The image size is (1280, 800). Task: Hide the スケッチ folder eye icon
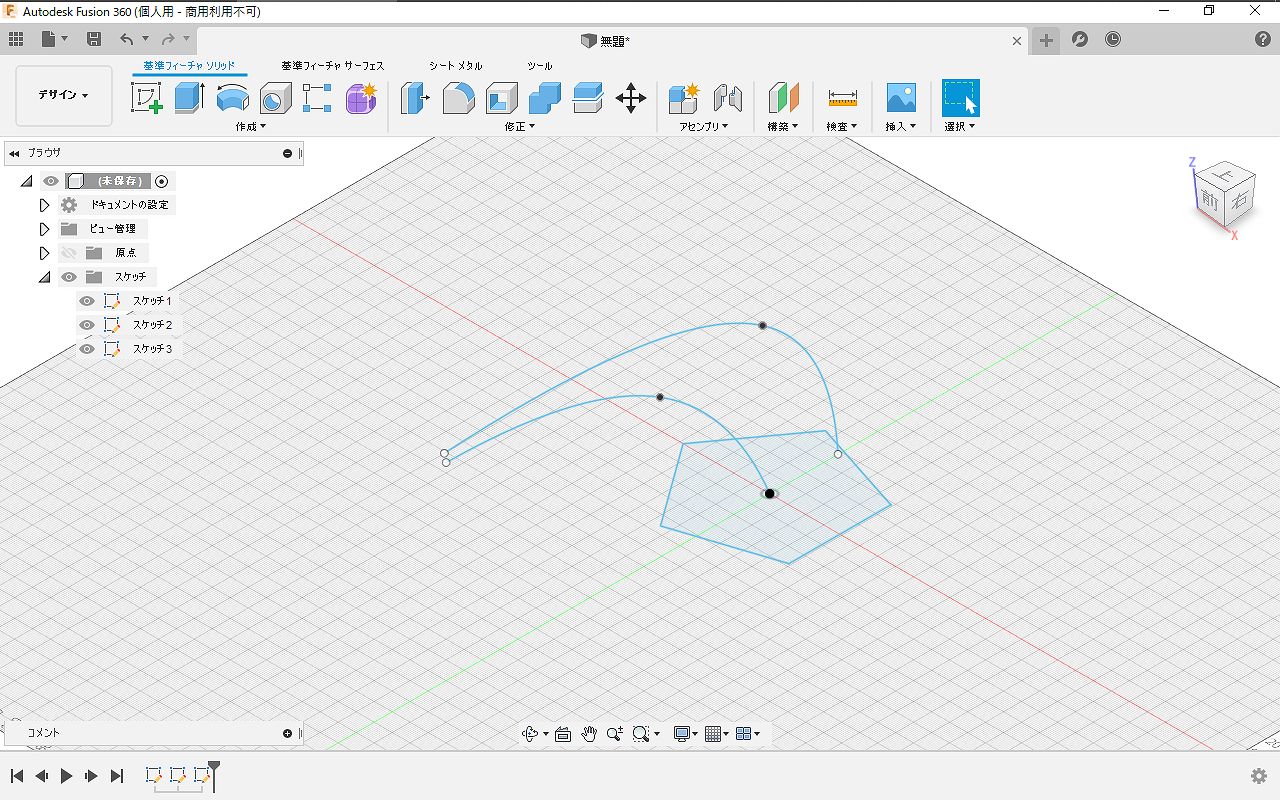[x=68, y=277]
